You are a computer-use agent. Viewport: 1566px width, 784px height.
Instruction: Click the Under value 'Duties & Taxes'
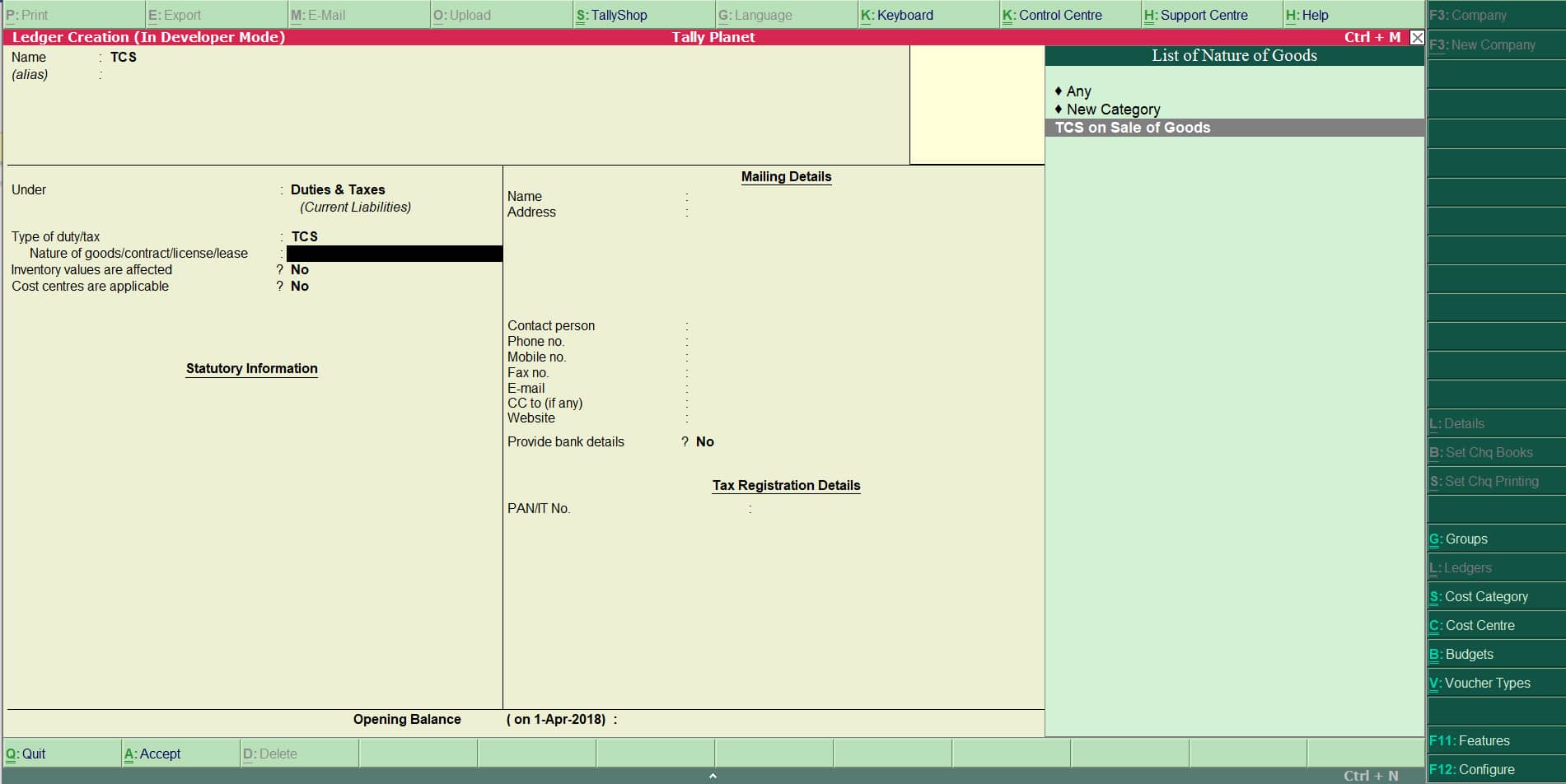click(x=338, y=189)
